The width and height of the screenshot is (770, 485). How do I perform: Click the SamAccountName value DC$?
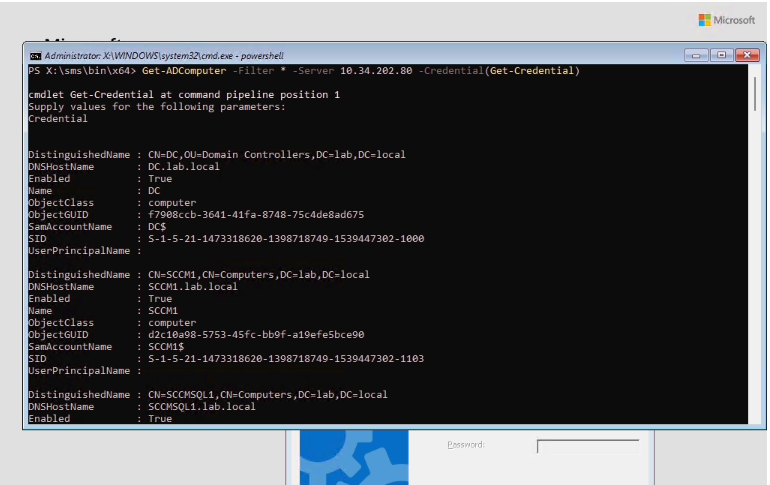pyautogui.click(x=157, y=227)
